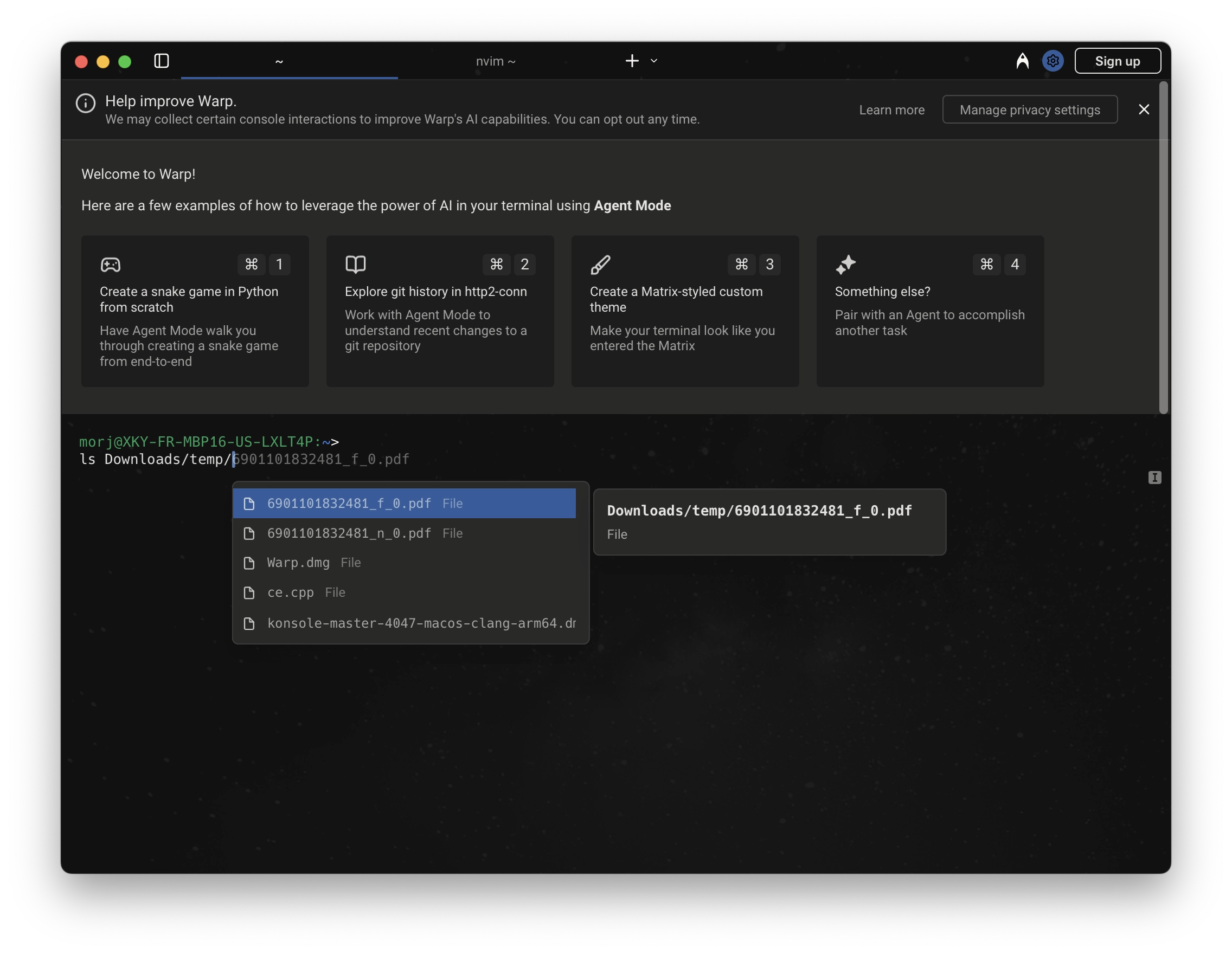Choose konsole-master-4047-macos-clang-arm64 suggestion
Viewport: 1232px width, 954px height.
405,623
